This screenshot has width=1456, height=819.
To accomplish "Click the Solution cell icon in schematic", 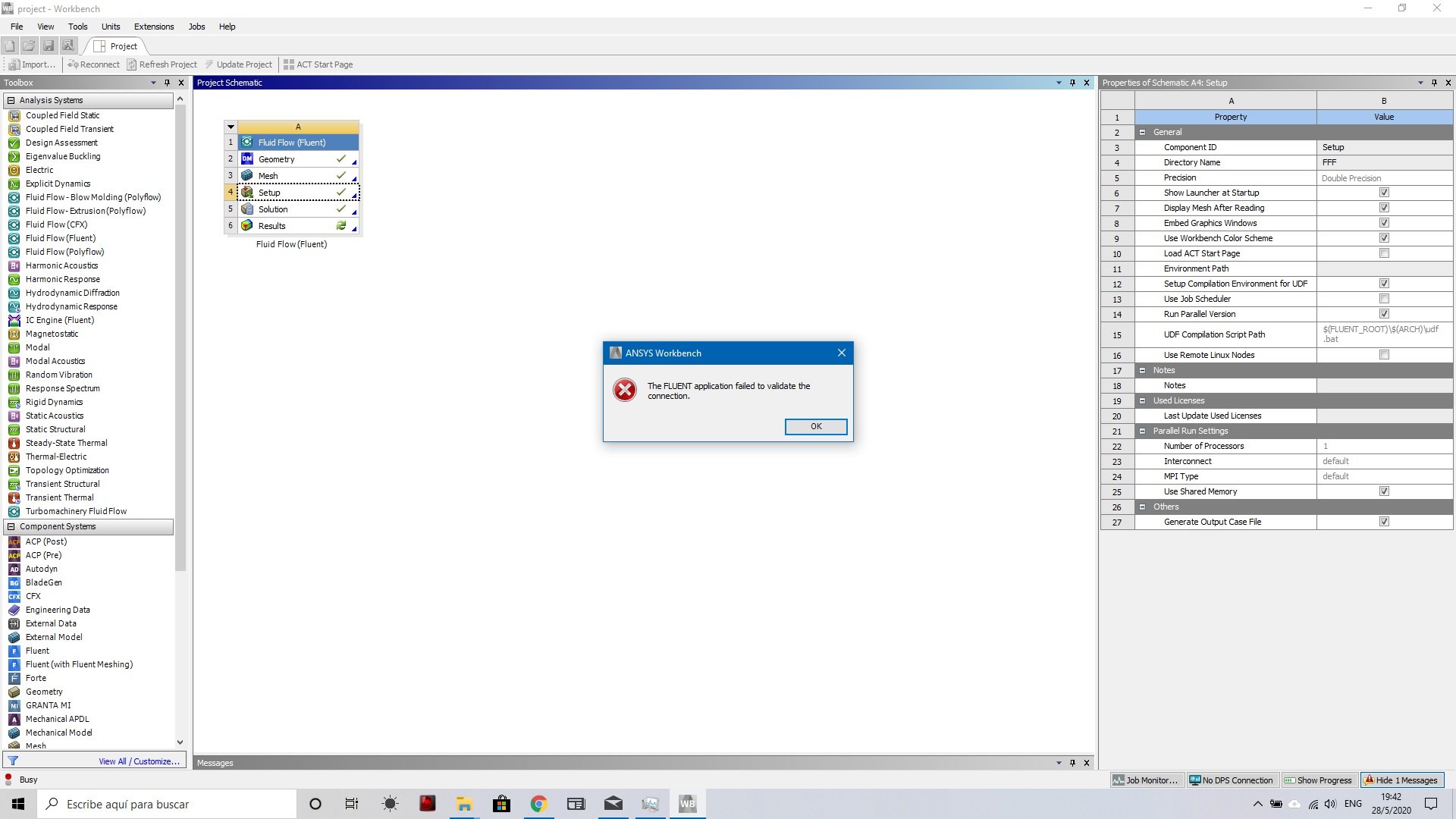I will (247, 209).
